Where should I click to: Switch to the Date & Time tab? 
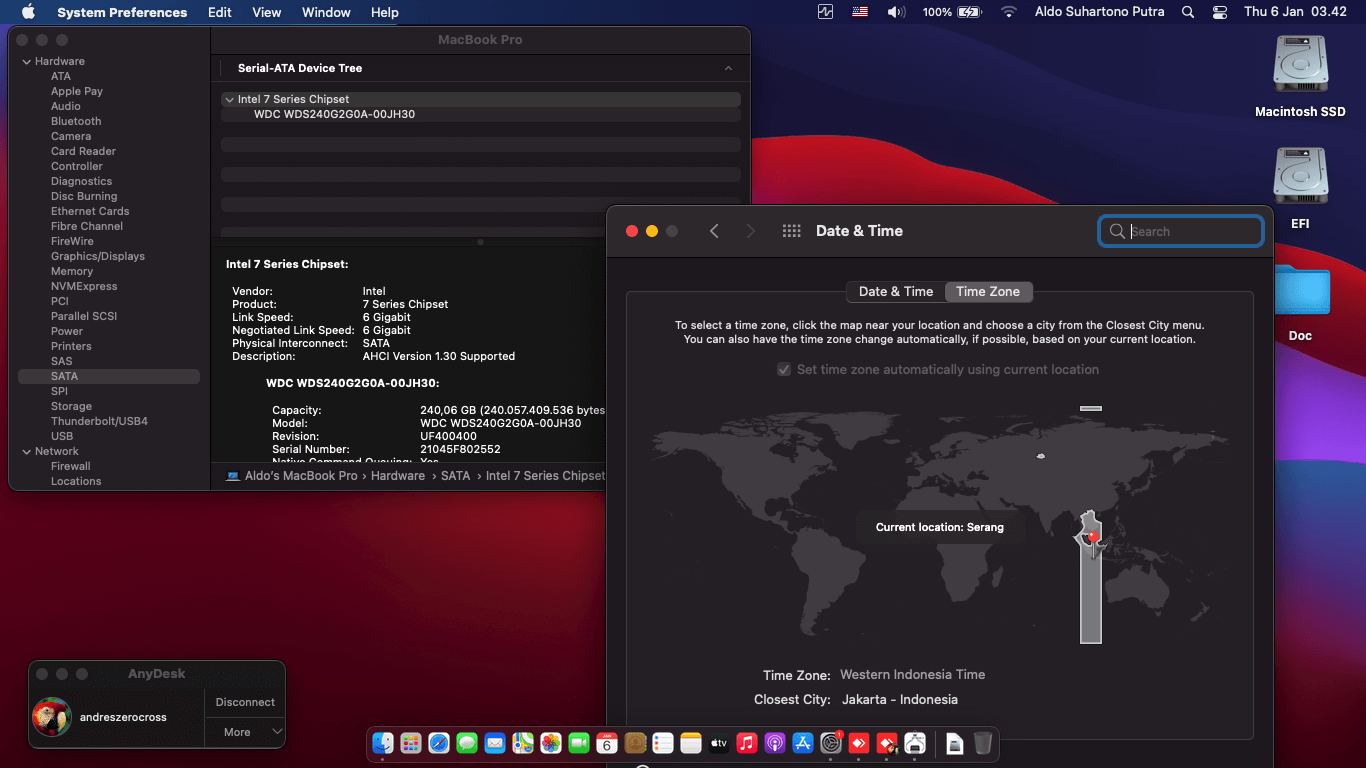896,292
